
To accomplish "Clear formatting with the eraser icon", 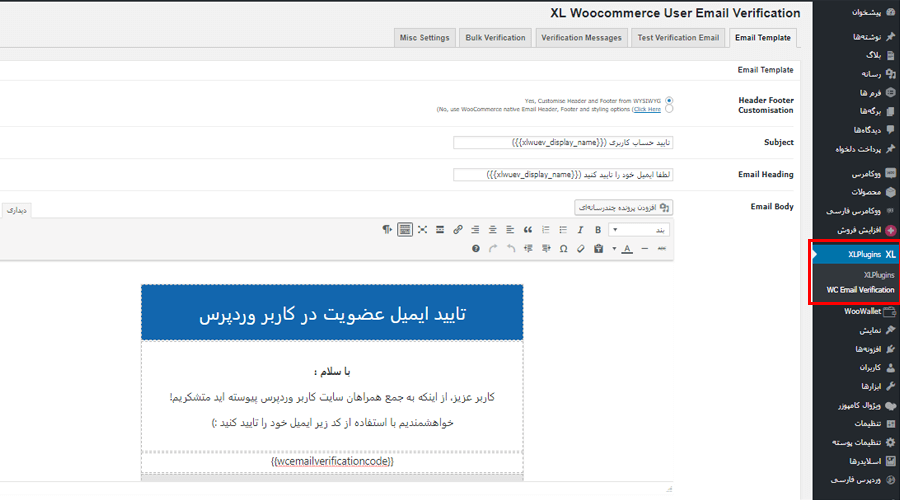I will point(581,249).
